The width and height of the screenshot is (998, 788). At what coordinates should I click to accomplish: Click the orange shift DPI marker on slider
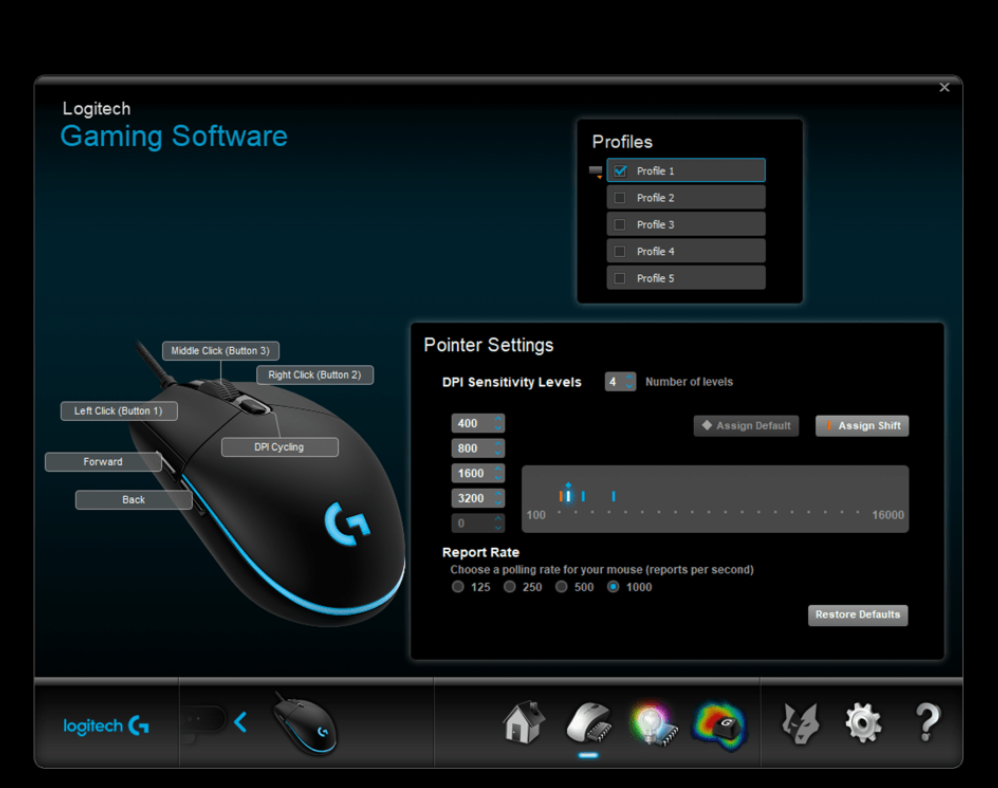tap(561, 496)
